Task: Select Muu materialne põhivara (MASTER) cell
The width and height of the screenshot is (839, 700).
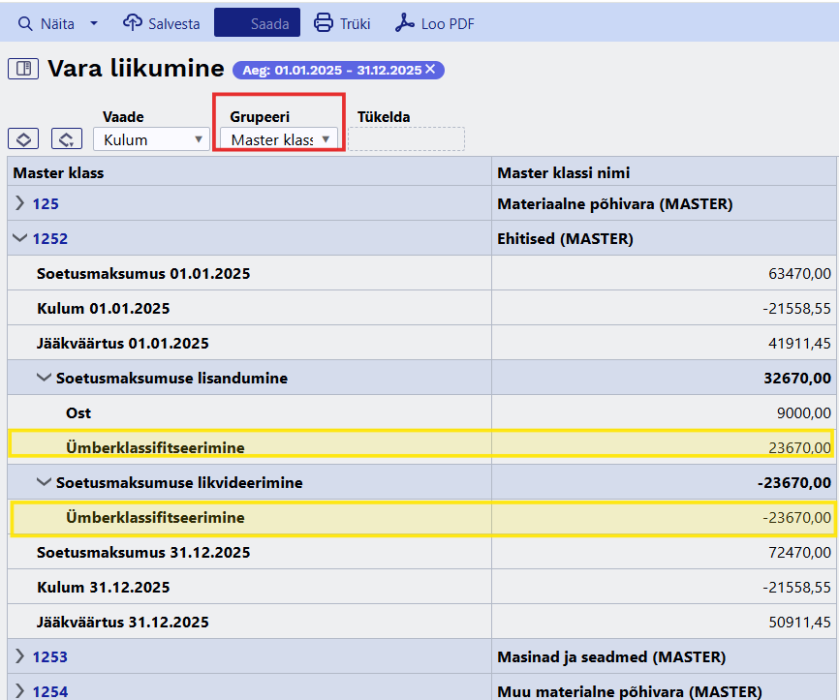Action: [x=663, y=688]
